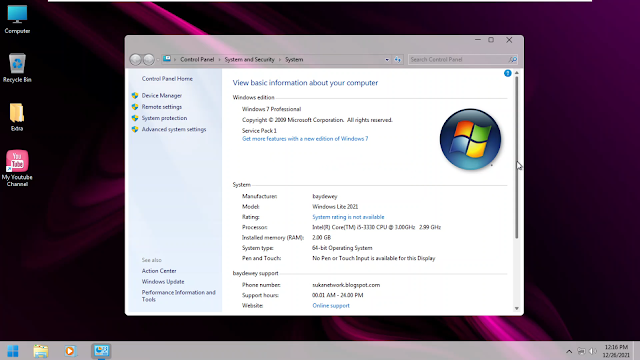
Task: Select manufacturer value baydewey
Action: [325, 196]
